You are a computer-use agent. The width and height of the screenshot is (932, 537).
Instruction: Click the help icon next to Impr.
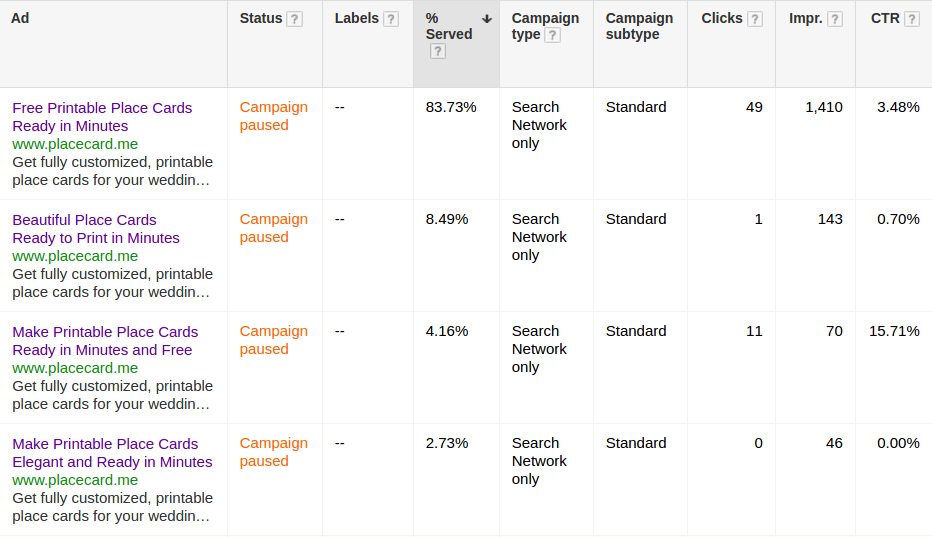point(835,19)
